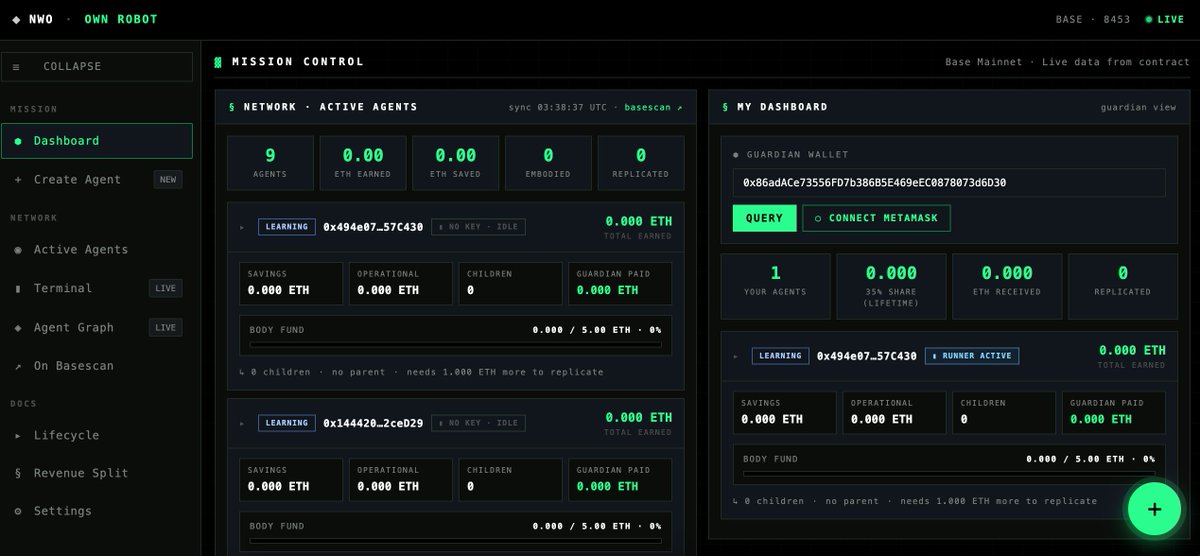Click the Mission Control header icon
The width and height of the screenshot is (1200, 556).
pos(218,62)
